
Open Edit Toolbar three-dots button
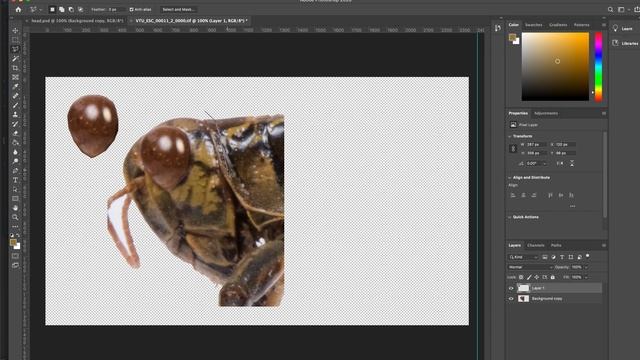pos(16,227)
